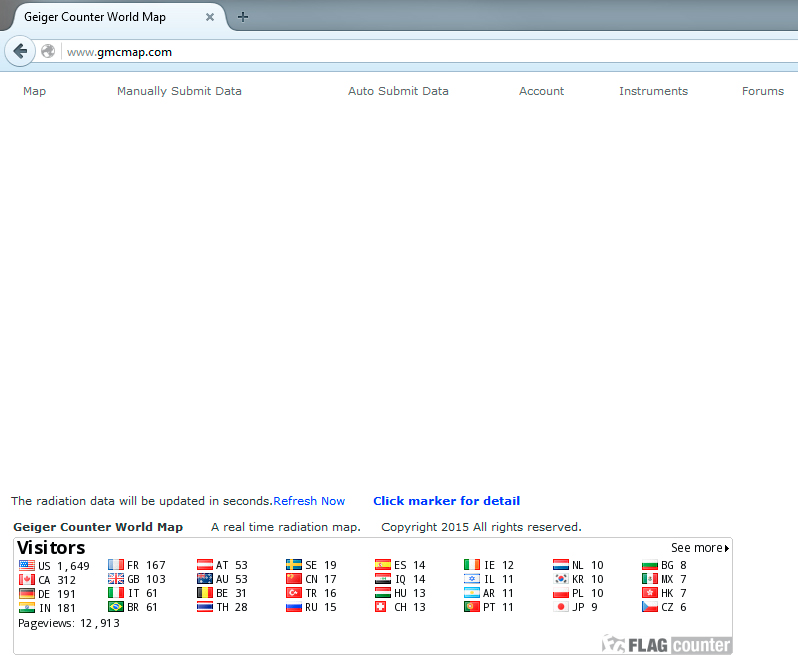Viewport: 798px width, 670px height.
Task: Click the Italy flag icon
Action: coord(116,593)
